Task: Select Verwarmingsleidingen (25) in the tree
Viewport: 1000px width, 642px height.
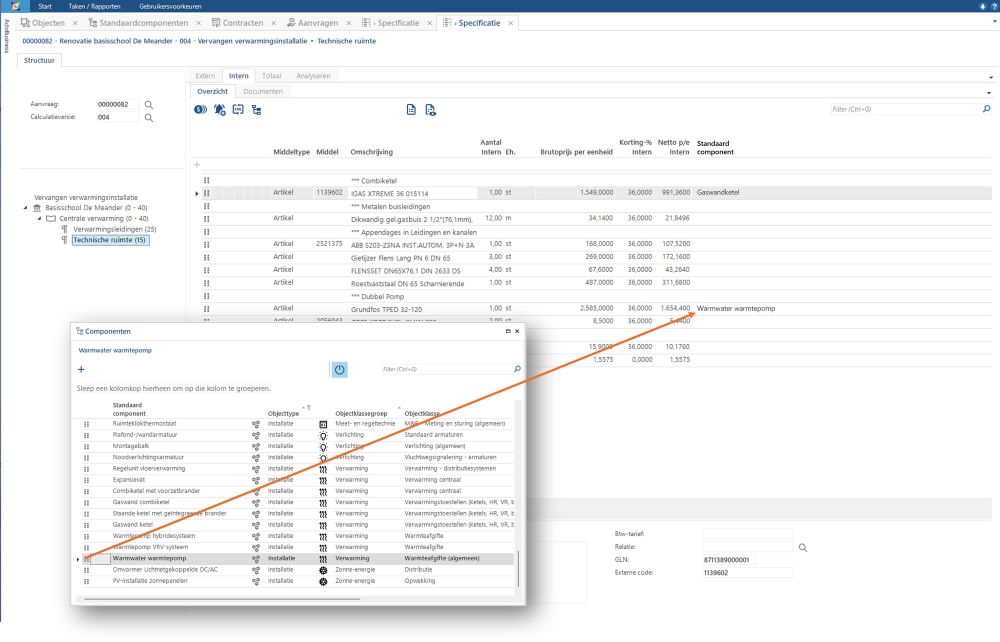Action: (x=115, y=230)
